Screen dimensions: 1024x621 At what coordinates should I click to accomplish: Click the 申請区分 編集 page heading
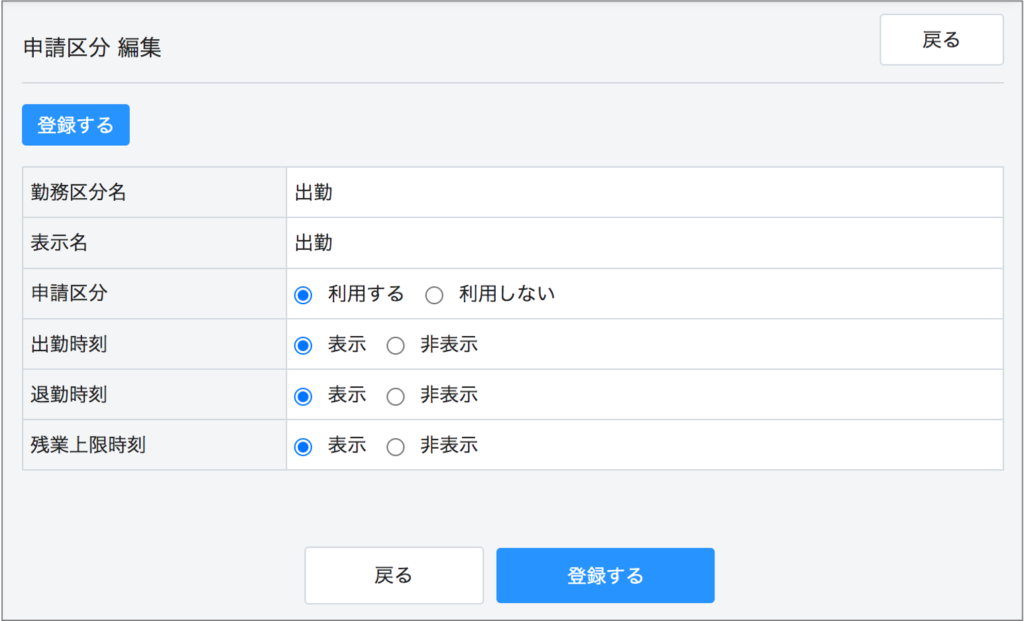[92, 48]
